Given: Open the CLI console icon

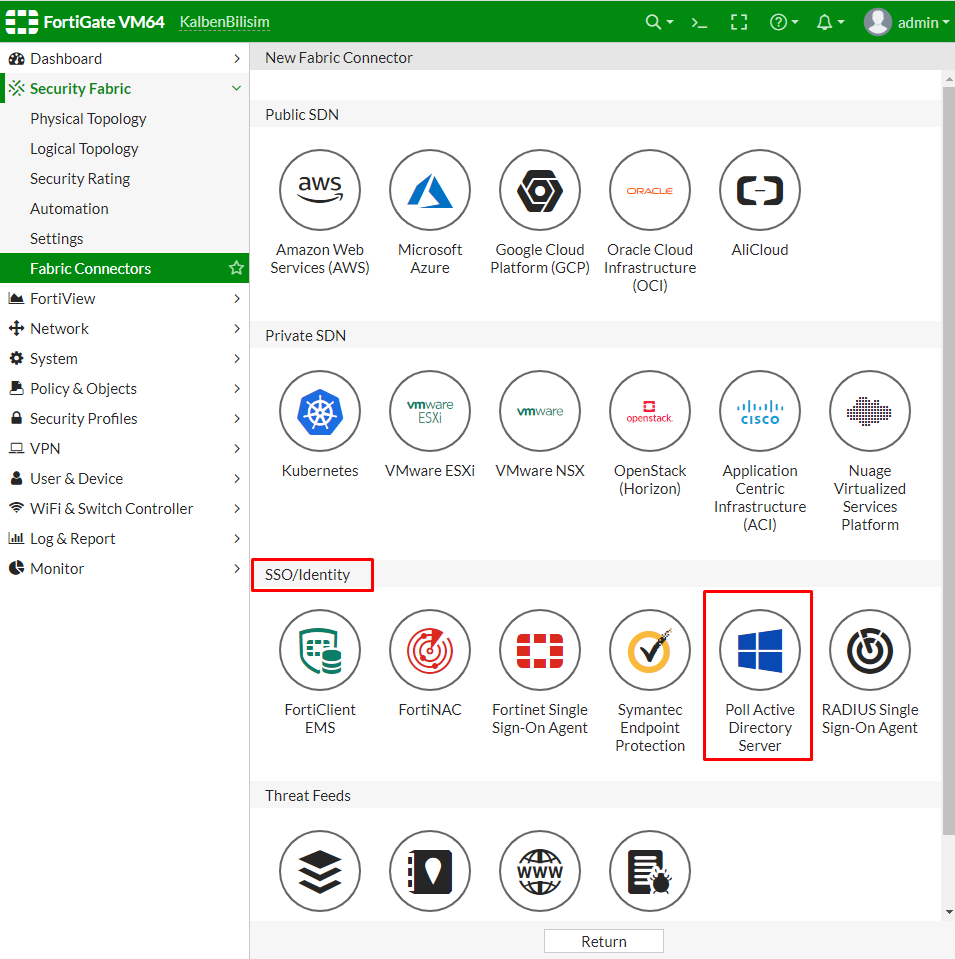Looking at the screenshot, I should (x=699, y=23).
